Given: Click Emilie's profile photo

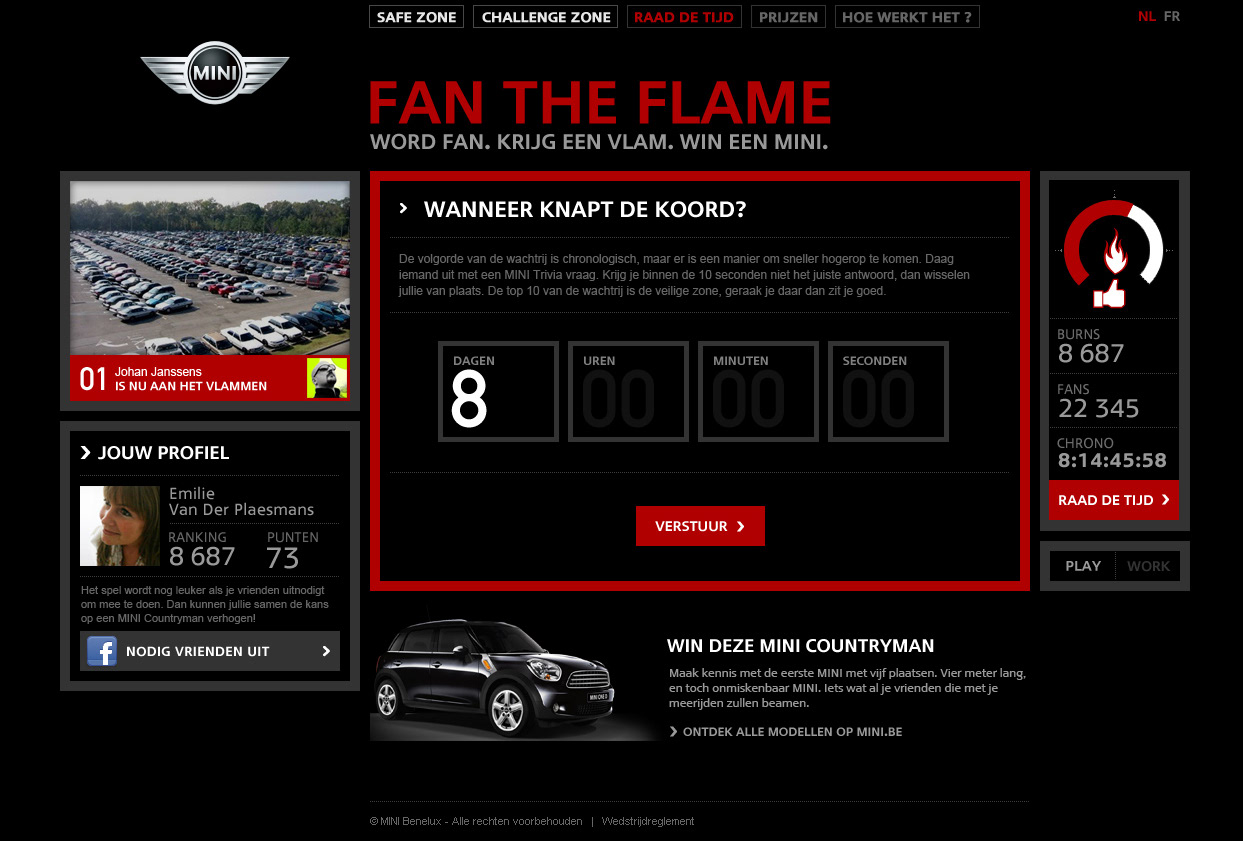Looking at the screenshot, I should [x=120, y=526].
